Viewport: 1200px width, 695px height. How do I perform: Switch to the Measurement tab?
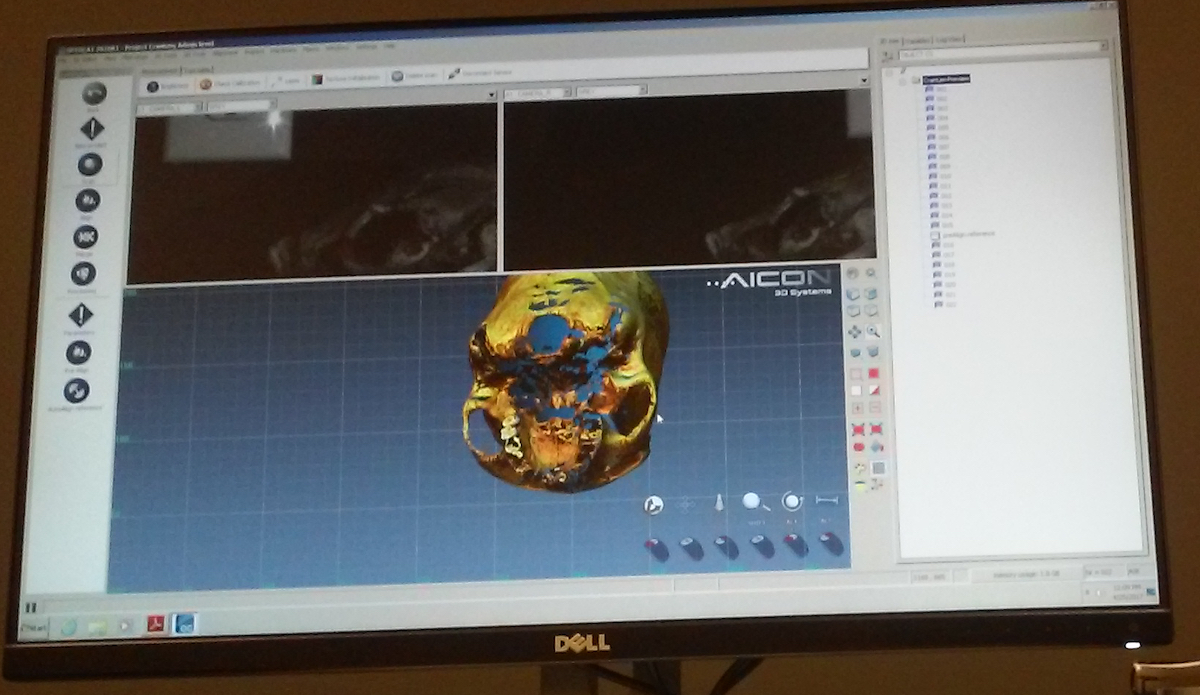click(160, 71)
